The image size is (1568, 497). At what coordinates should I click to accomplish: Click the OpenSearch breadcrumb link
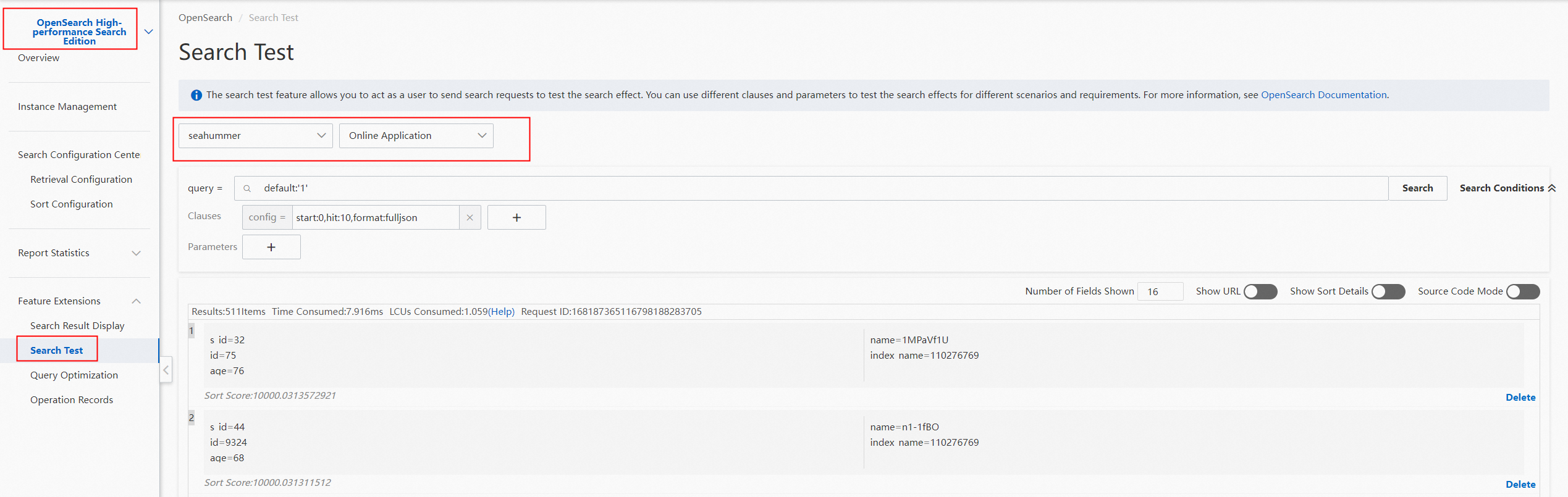pyautogui.click(x=205, y=18)
